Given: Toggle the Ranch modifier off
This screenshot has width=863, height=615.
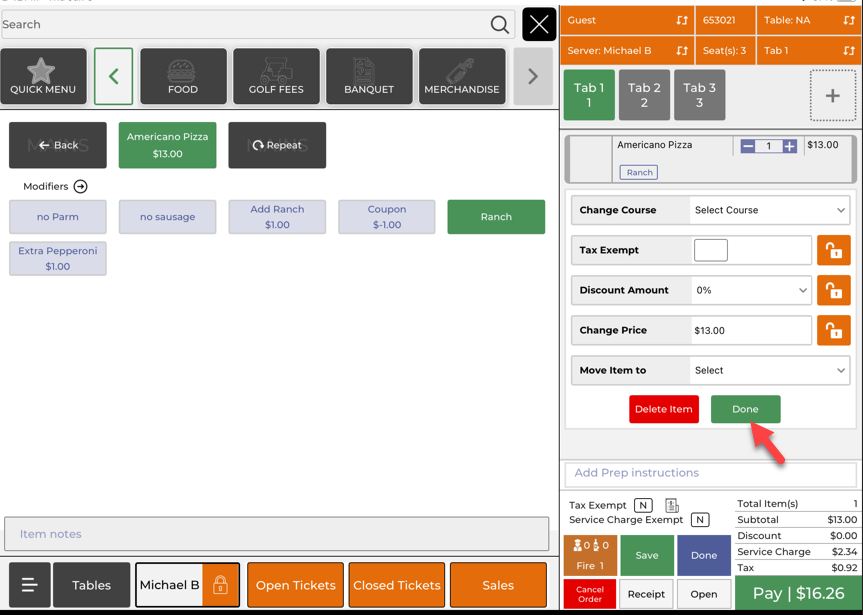Looking at the screenshot, I should click(x=496, y=217).
